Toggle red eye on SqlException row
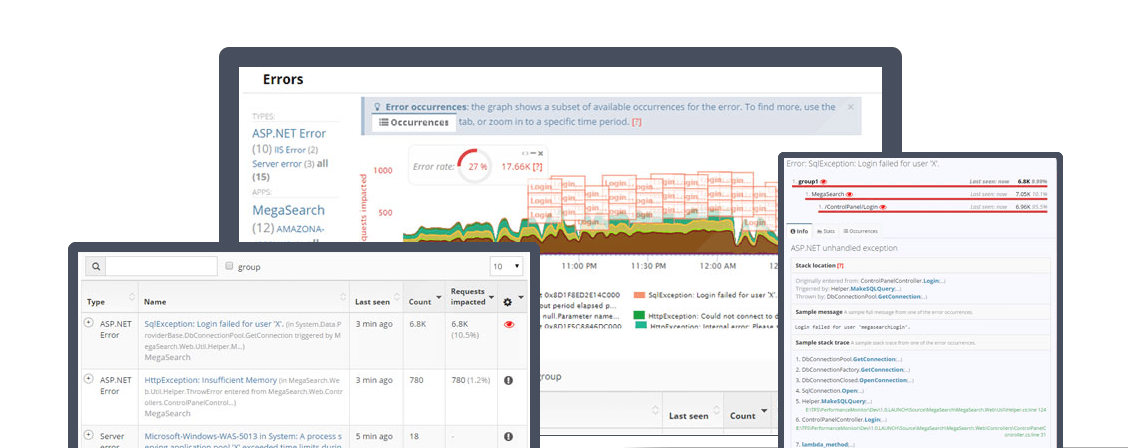The height and width of the screenshot is (448, 1128). click(508, 324)
